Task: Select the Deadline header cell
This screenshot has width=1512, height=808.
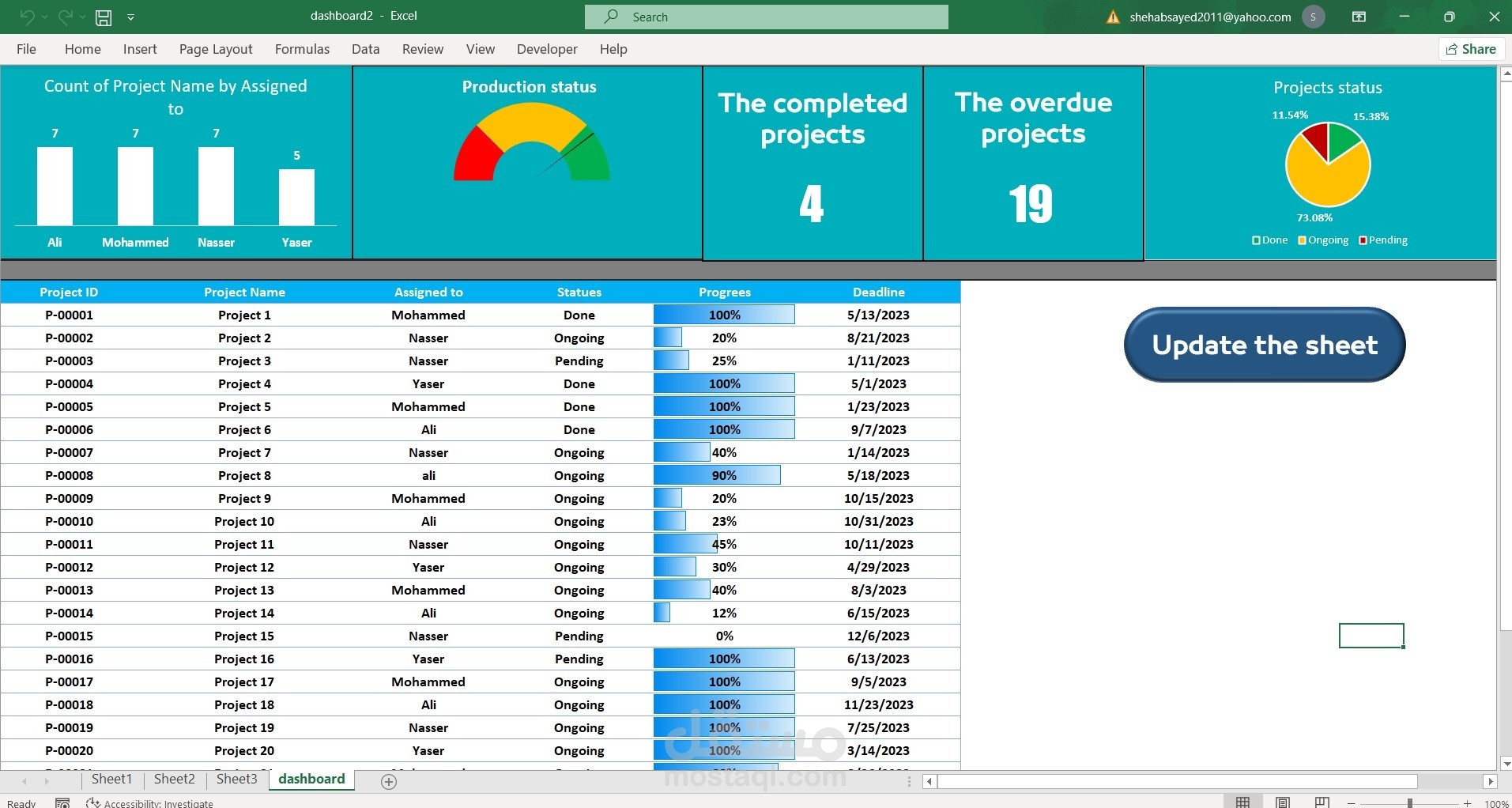Action: 879,292
